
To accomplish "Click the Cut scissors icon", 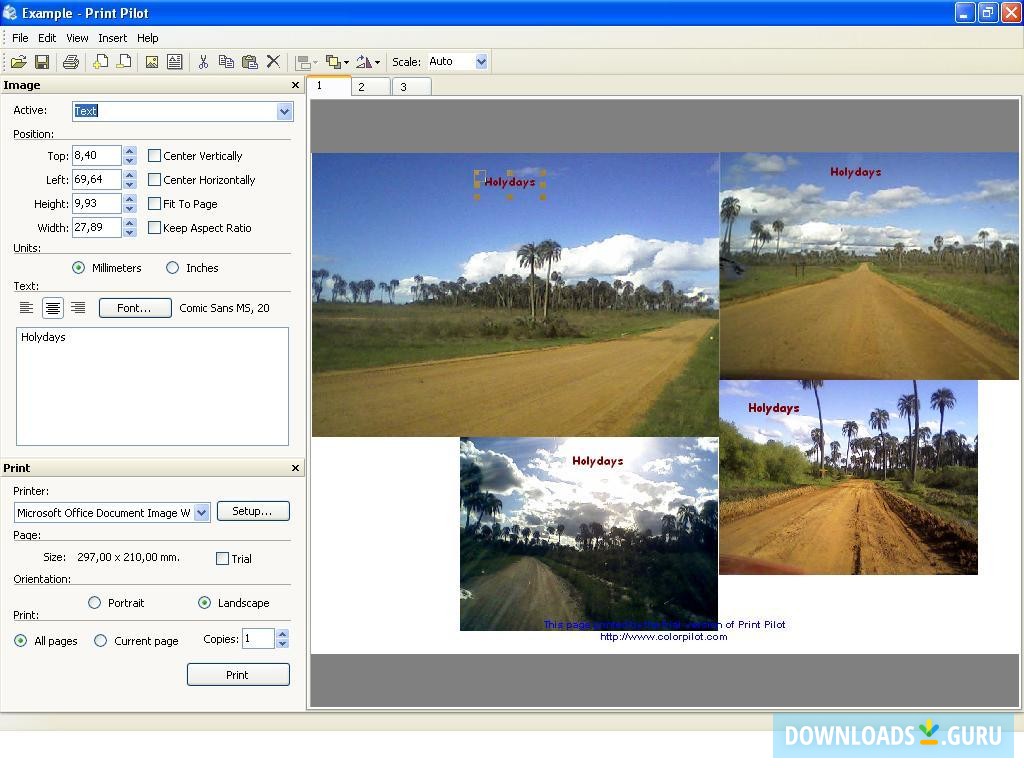I will tap(203, 62).
